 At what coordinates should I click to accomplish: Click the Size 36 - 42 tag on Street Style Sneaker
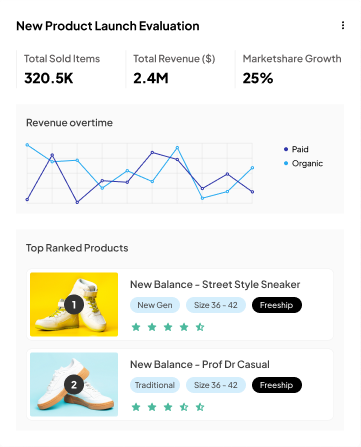[x=216, y=305]
